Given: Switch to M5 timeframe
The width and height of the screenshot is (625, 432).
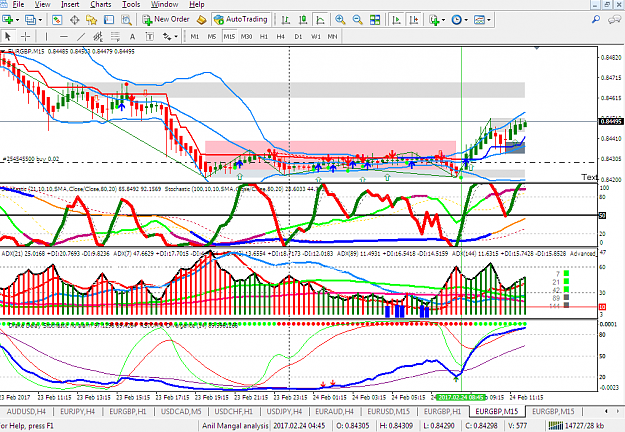Looking at the screenshot, I should pos(212,37).
